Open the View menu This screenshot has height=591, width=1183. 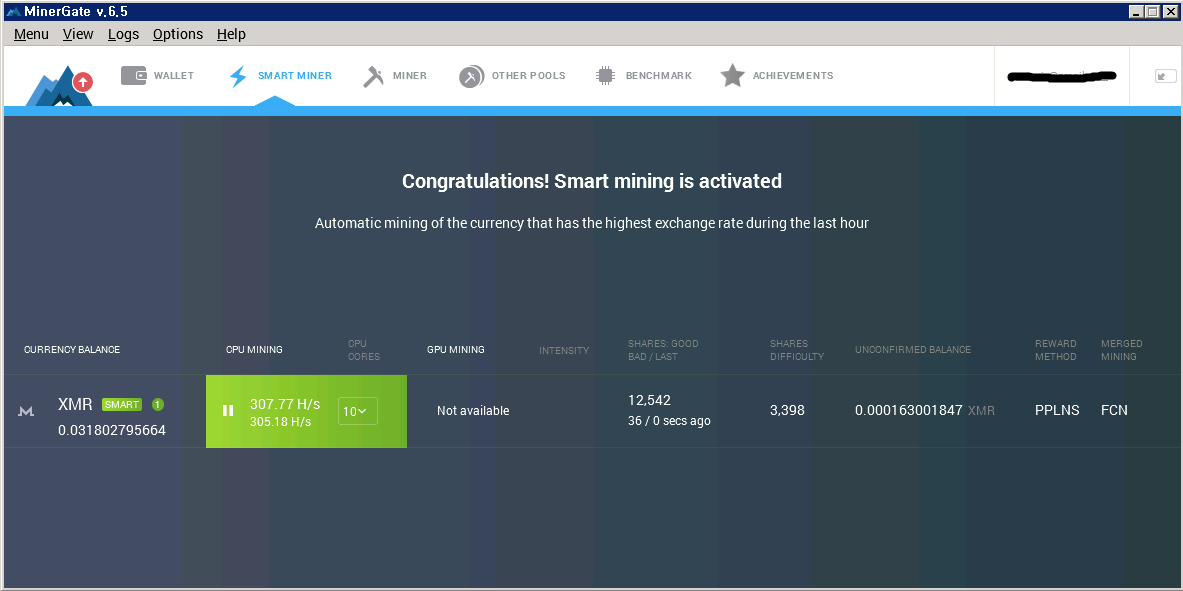tap(78, 34)
